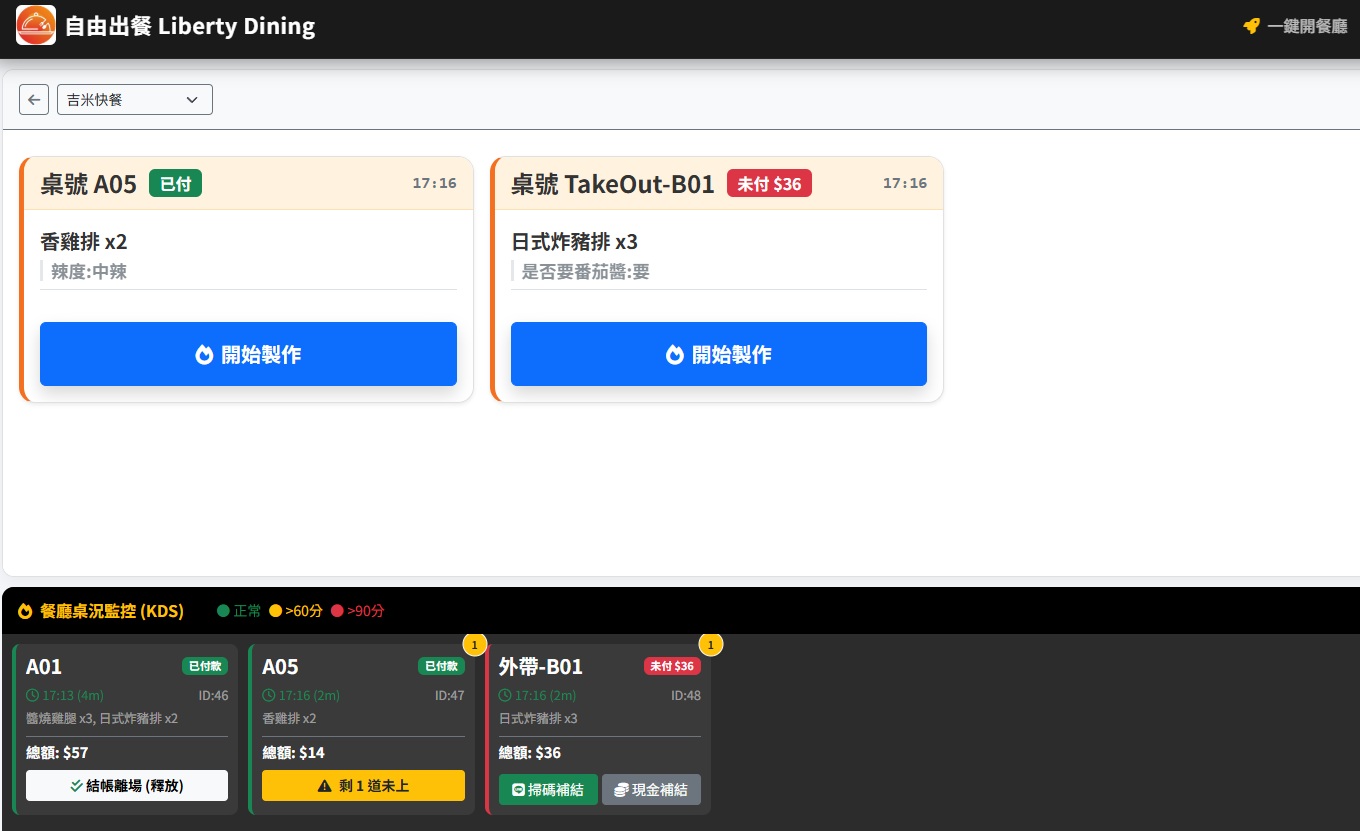Click the rocket icon in header
Viewport: 1360px width, 831px height.
tap(1251, 26)
